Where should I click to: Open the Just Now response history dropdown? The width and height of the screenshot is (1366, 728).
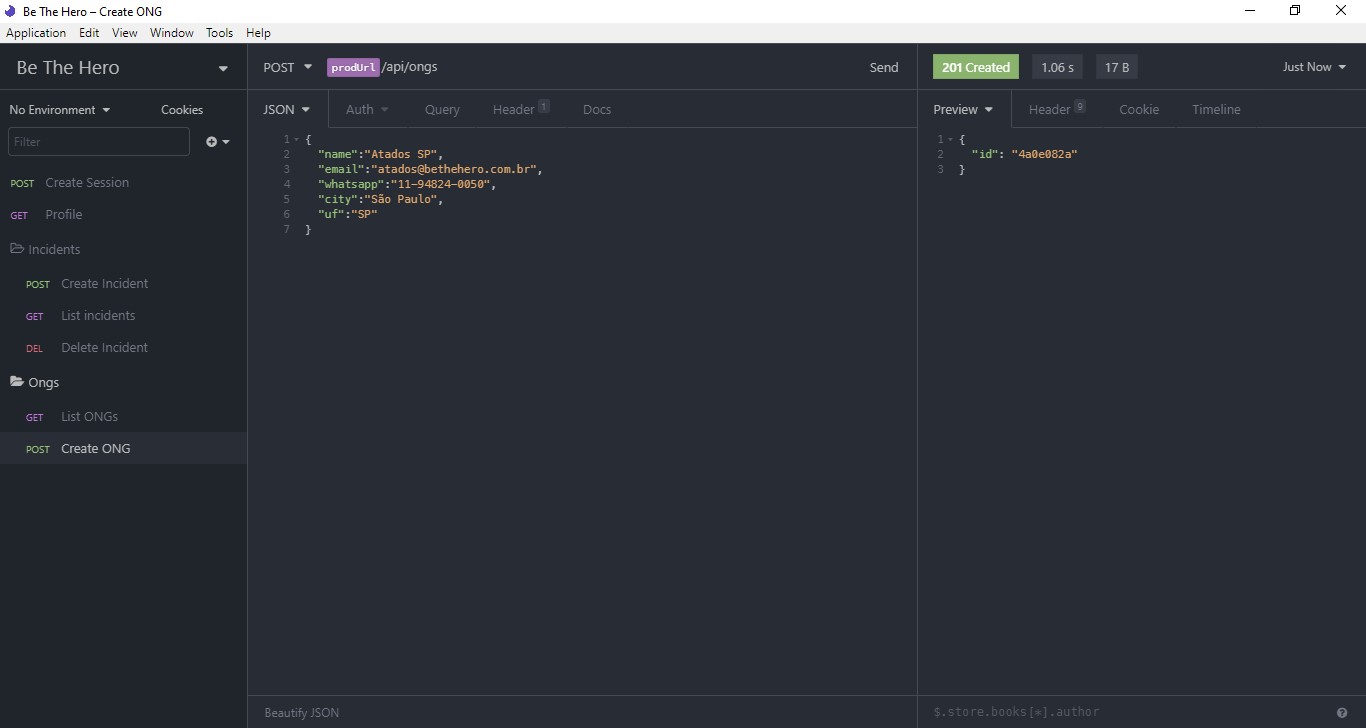tap(1314, 67)
